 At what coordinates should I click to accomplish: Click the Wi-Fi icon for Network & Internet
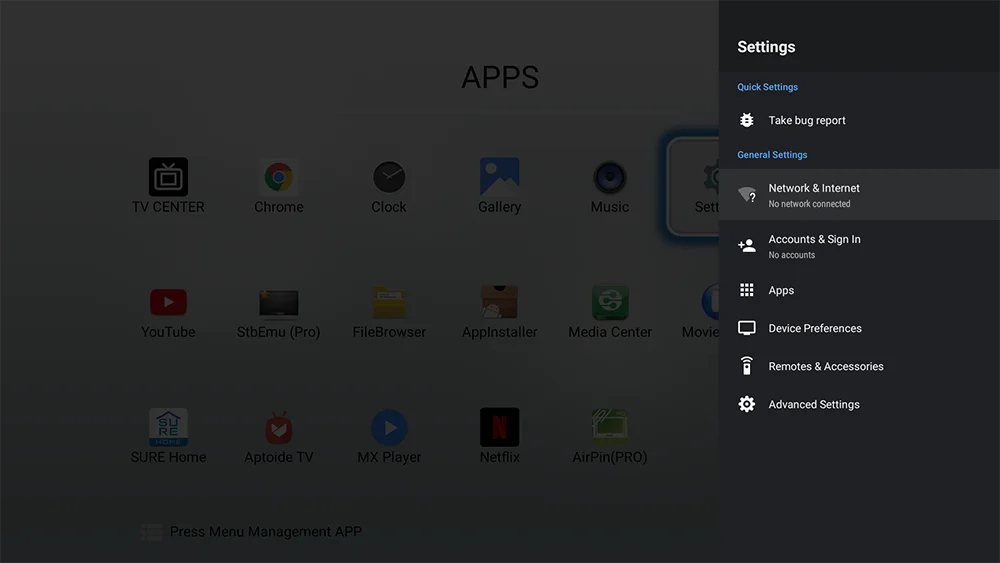point(747,194)
